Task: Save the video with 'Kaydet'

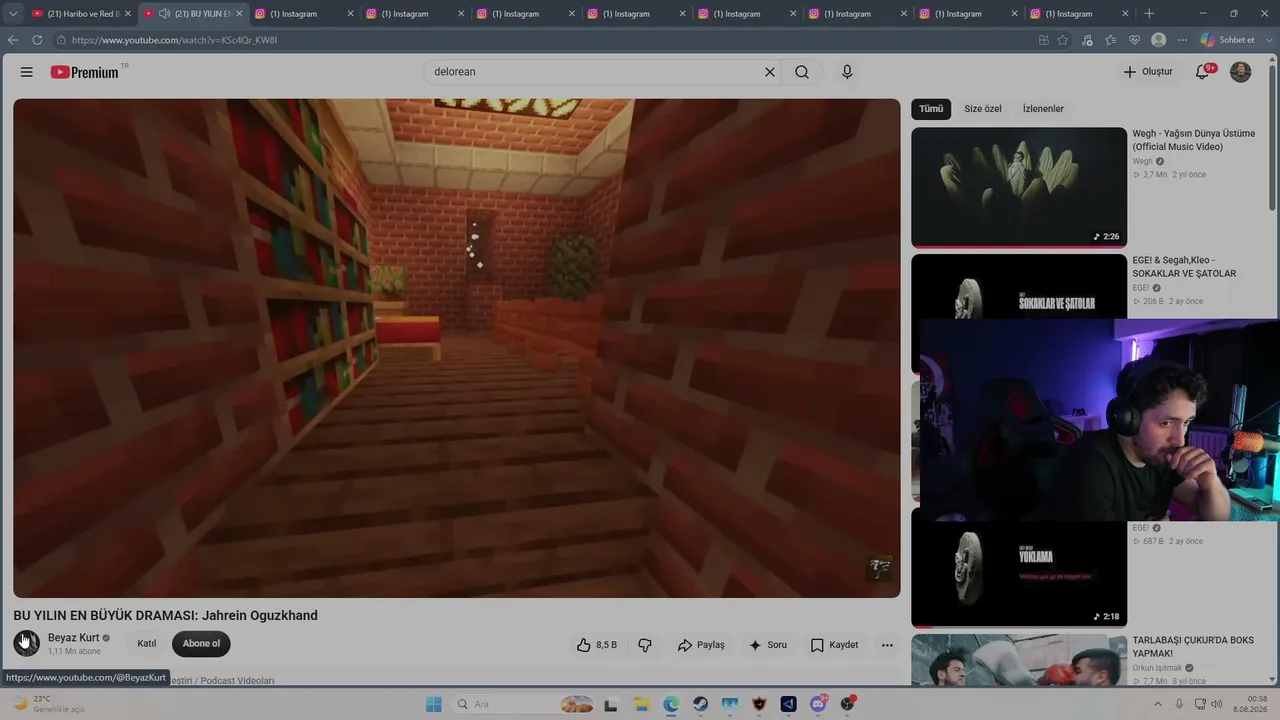Action: (x=834, y=645)
